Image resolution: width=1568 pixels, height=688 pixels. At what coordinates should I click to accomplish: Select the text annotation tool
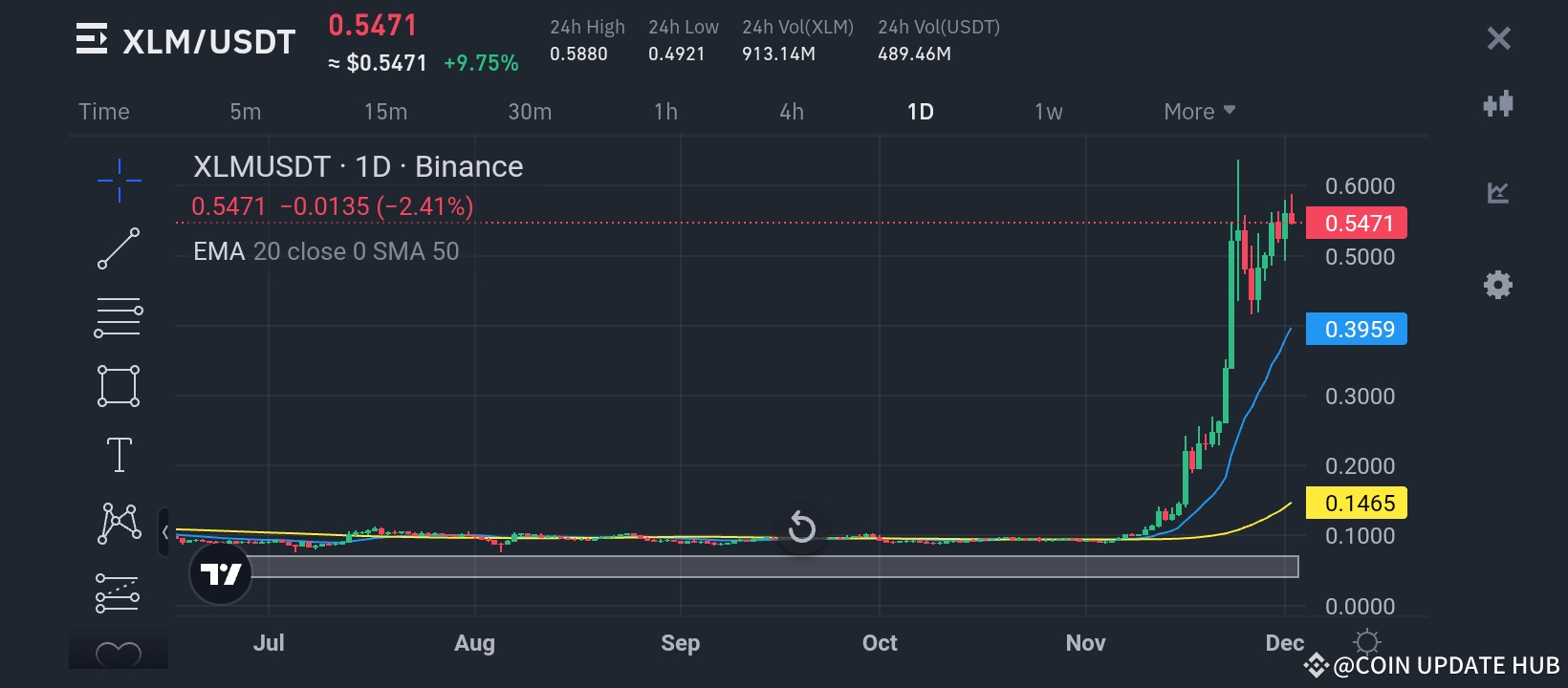point(120,455)
